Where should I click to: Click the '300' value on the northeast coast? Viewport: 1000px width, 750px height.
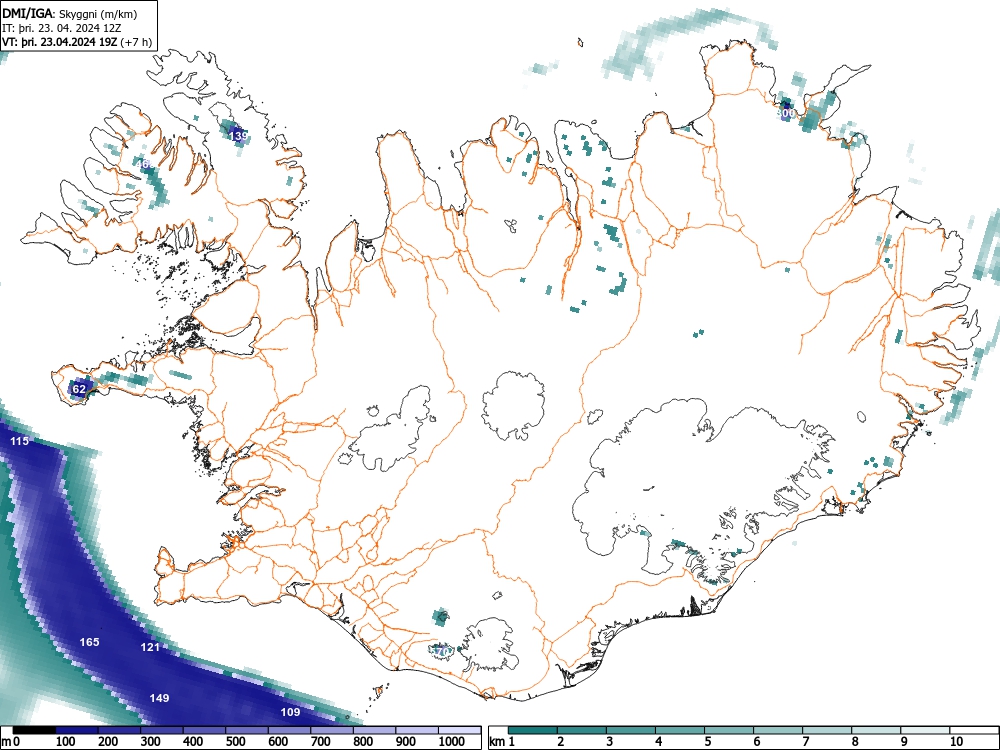pyautogui.click(x=786, y=114)
